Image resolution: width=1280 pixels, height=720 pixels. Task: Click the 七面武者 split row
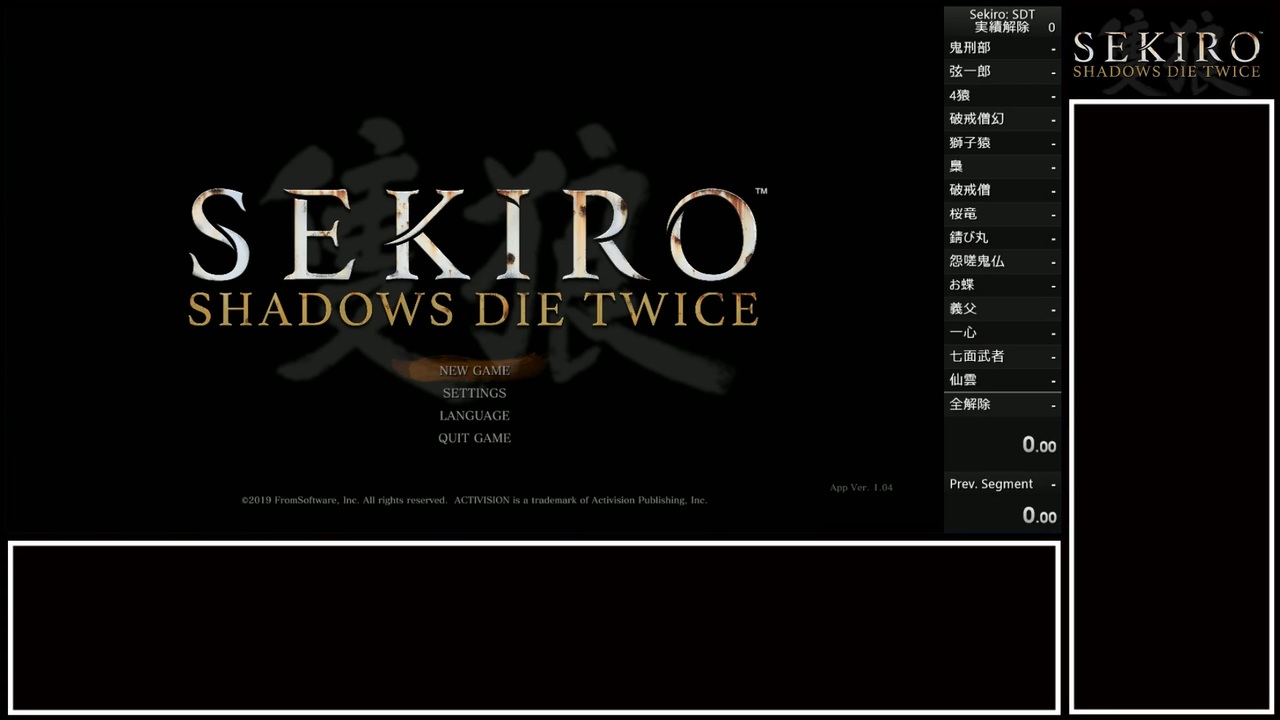click(1002, 356)
